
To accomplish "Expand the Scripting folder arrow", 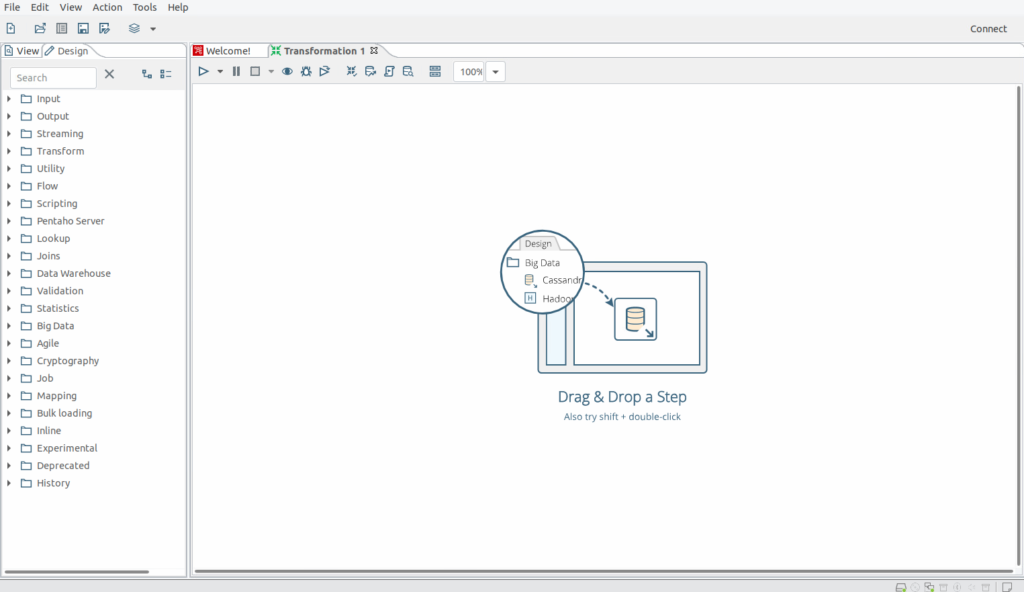I will 9,203.
